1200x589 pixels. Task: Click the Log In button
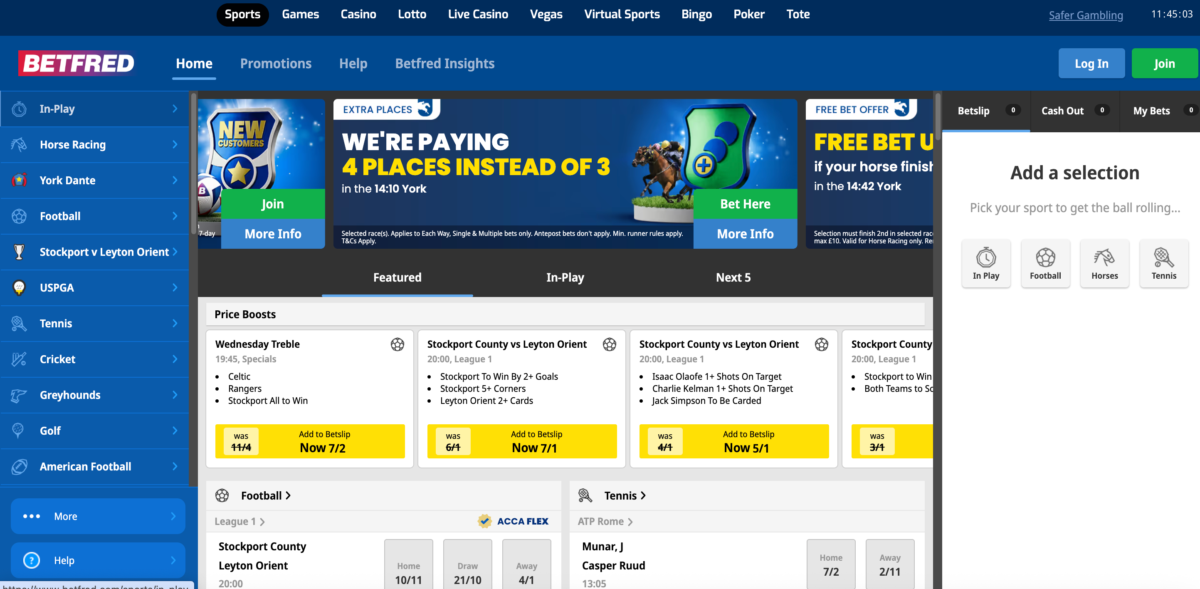1091,63
